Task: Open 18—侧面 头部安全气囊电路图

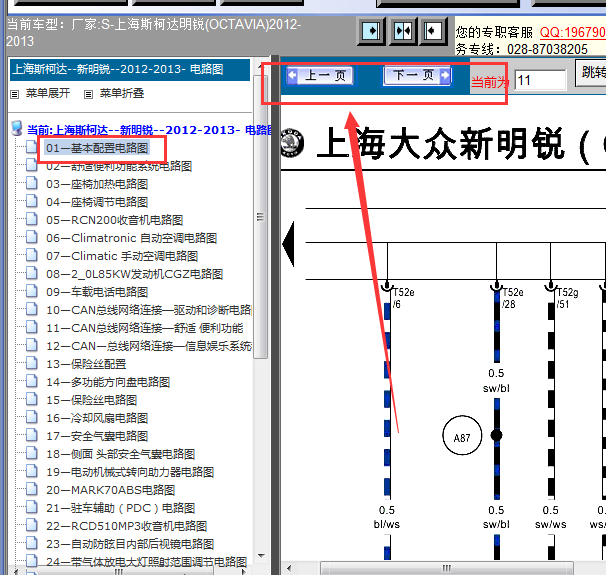Action: pos(121,454)
